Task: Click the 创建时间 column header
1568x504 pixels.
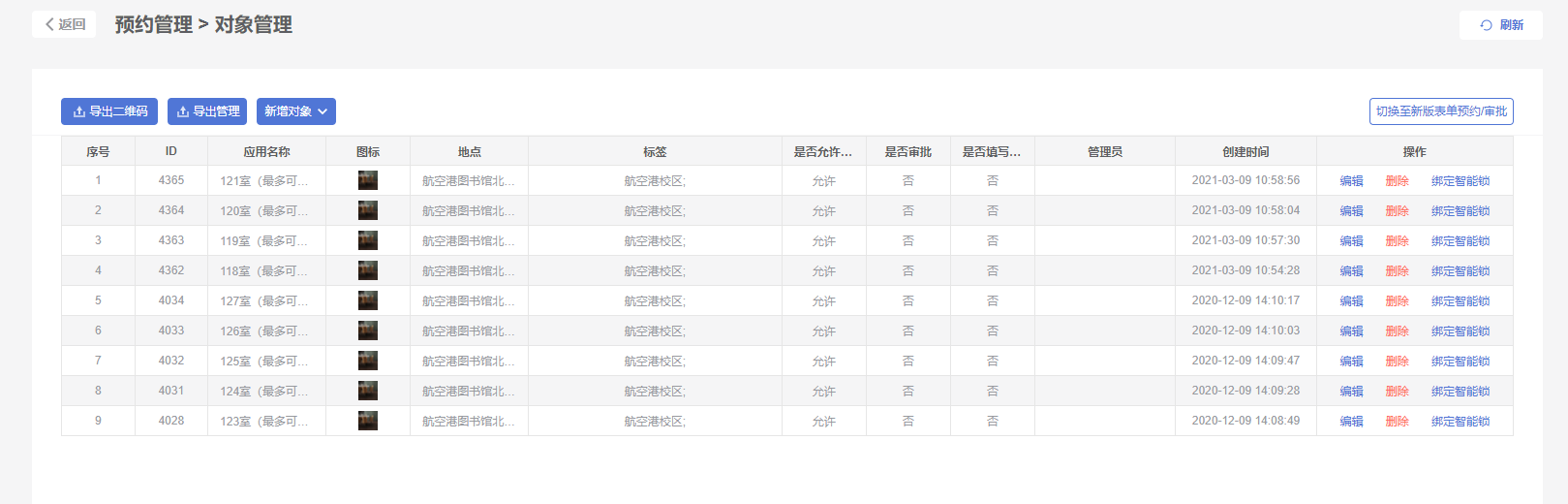Action: coord(1245,151)
